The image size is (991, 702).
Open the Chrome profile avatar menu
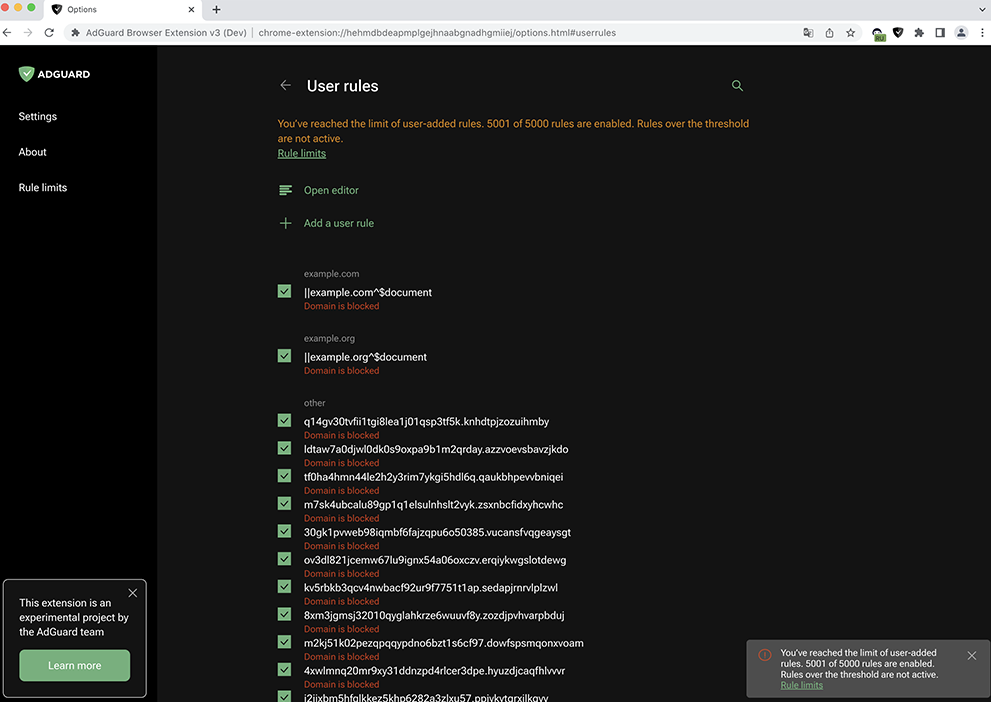coord(961,33)
